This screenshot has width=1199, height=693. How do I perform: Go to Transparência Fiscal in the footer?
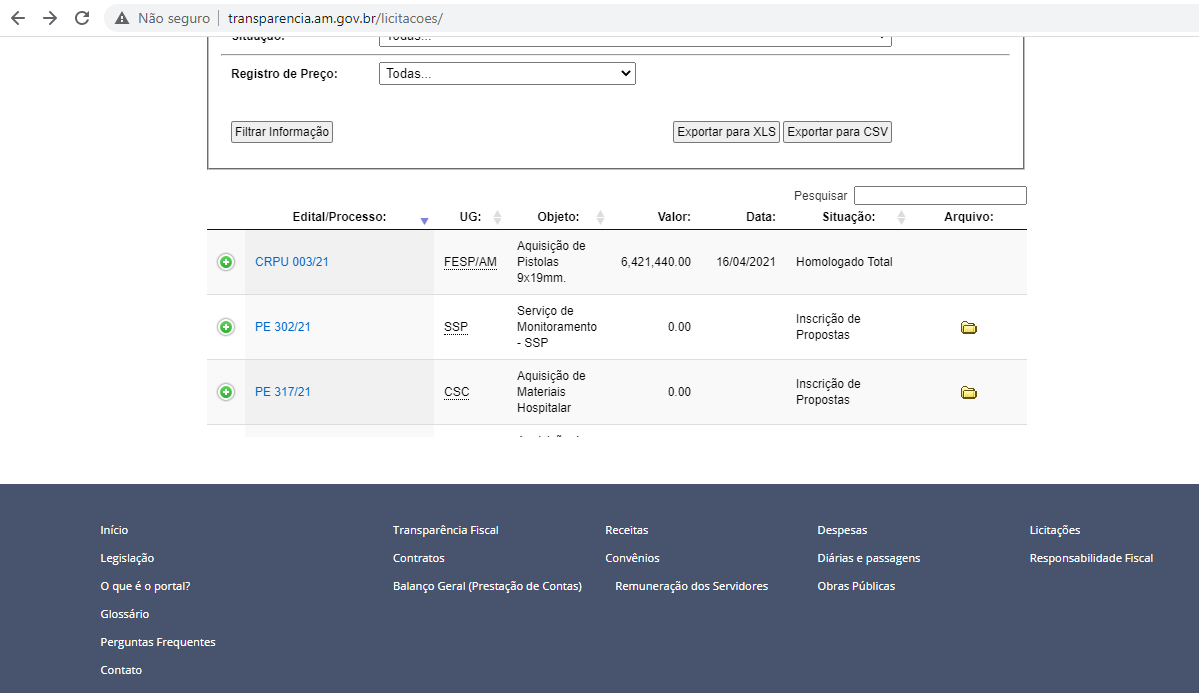(x=445, y=530)
